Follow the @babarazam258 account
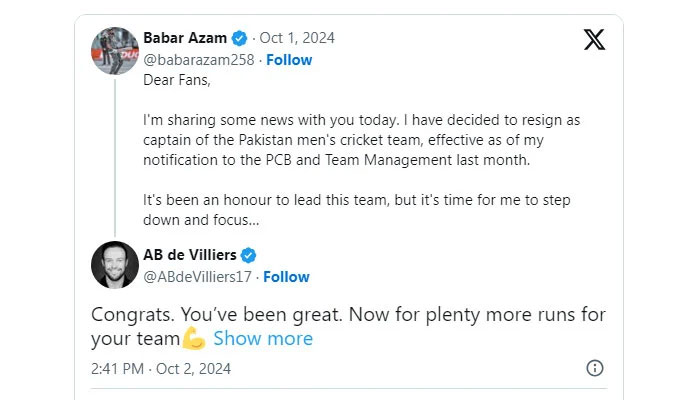This screenshot has width=700, height=400. coord(287,60)
